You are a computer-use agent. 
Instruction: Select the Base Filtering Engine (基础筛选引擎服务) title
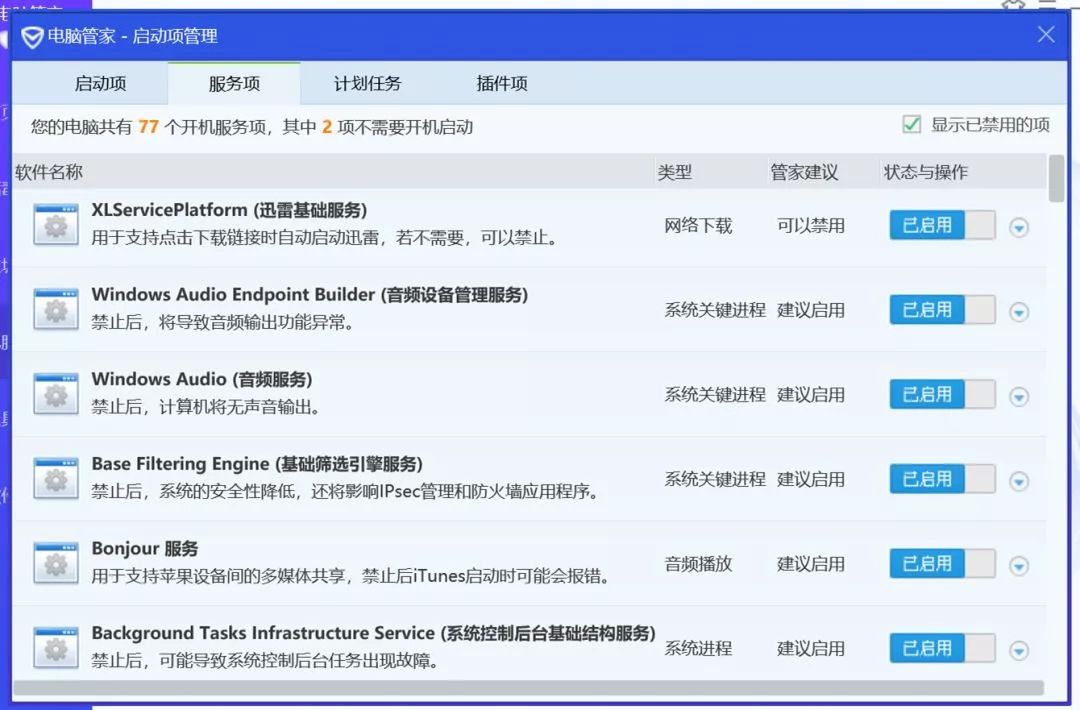257,464
